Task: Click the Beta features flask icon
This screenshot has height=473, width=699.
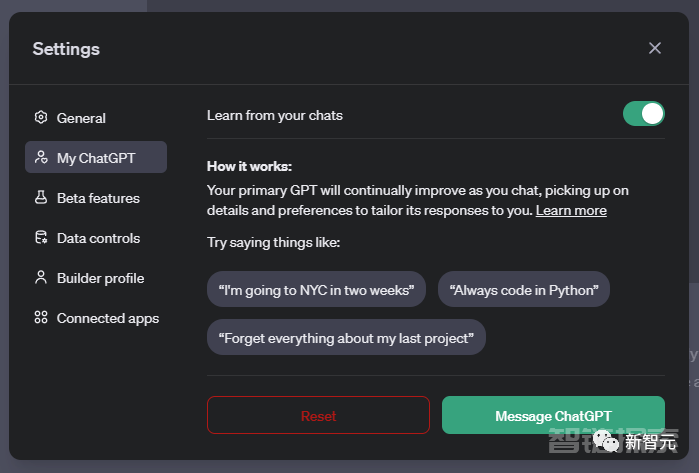Action: click(41, 197)
